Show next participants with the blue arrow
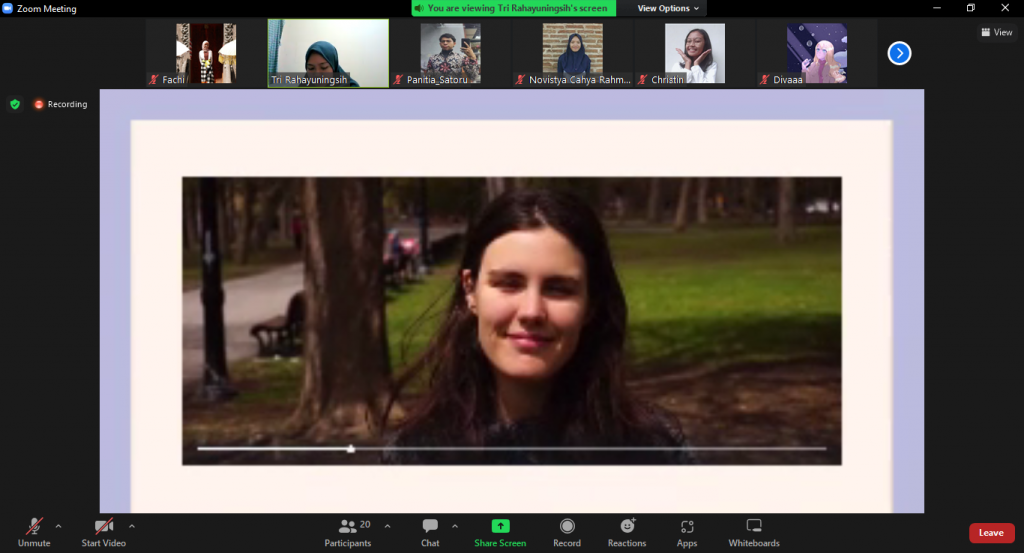Image resolution: width=1024 pixels, height=553 pixels. (x=899, y=53)
